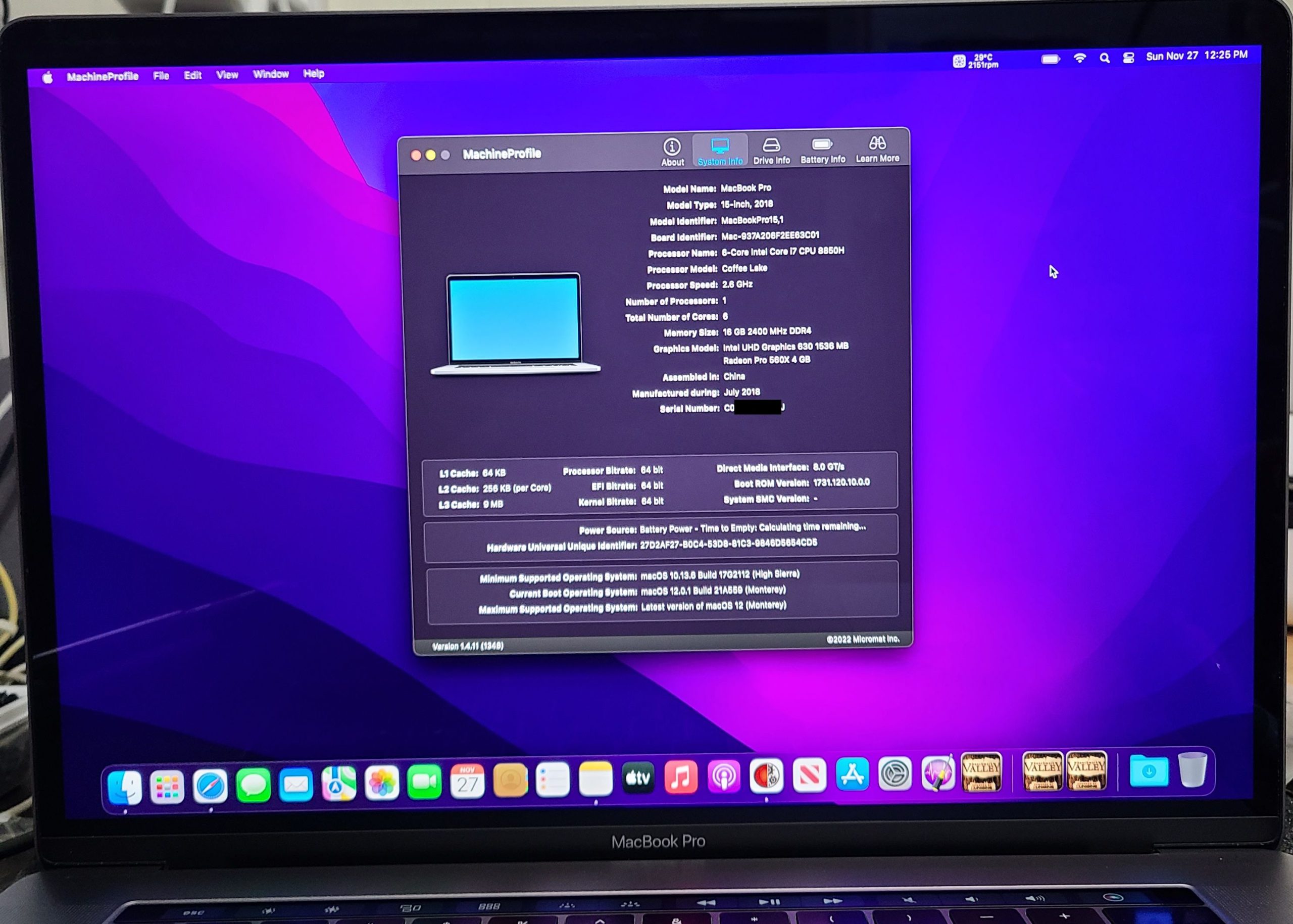This screenshot has width=1293, height=924.
Task: Open Photos from the Dock
Action: [x=382, y=783]
